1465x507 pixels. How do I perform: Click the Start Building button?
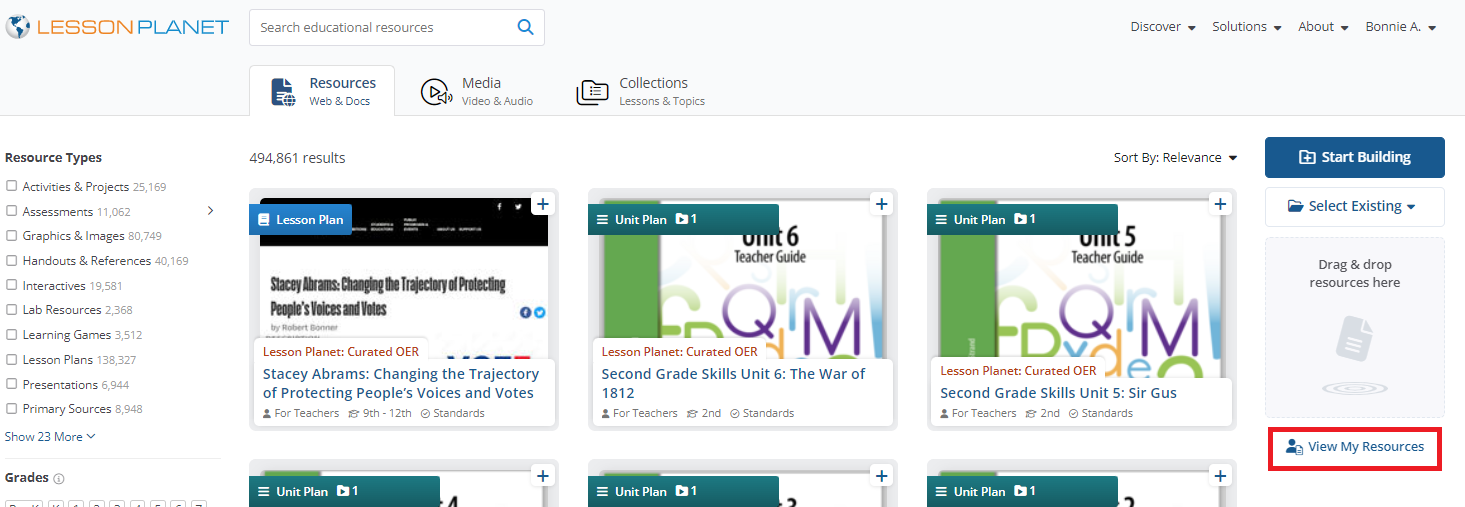[x=1354, y=157]
